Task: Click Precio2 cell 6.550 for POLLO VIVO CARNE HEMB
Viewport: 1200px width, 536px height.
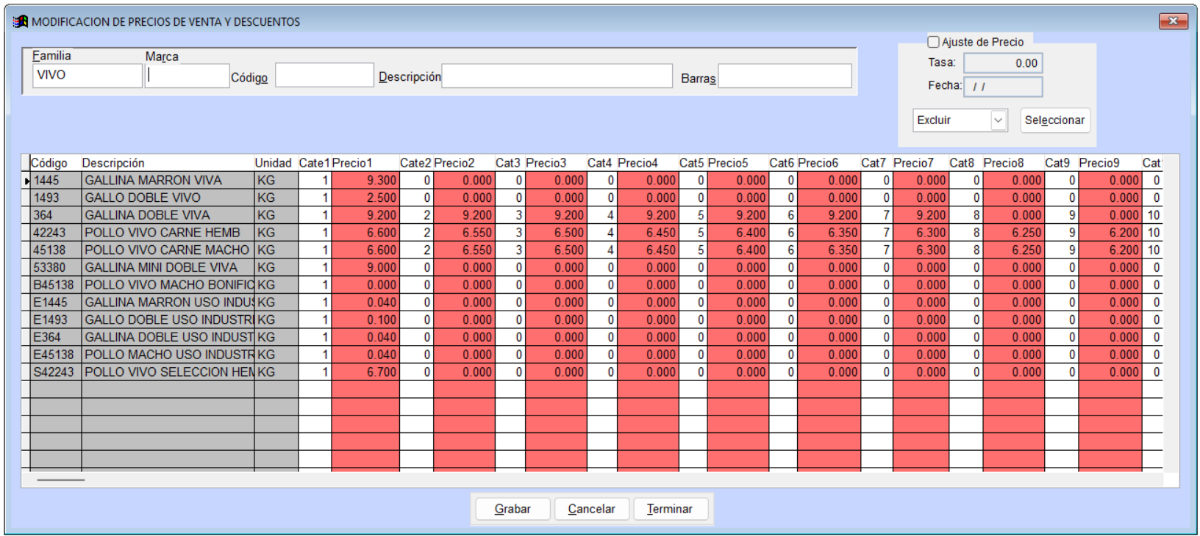Action: click(x=464, y=233)
